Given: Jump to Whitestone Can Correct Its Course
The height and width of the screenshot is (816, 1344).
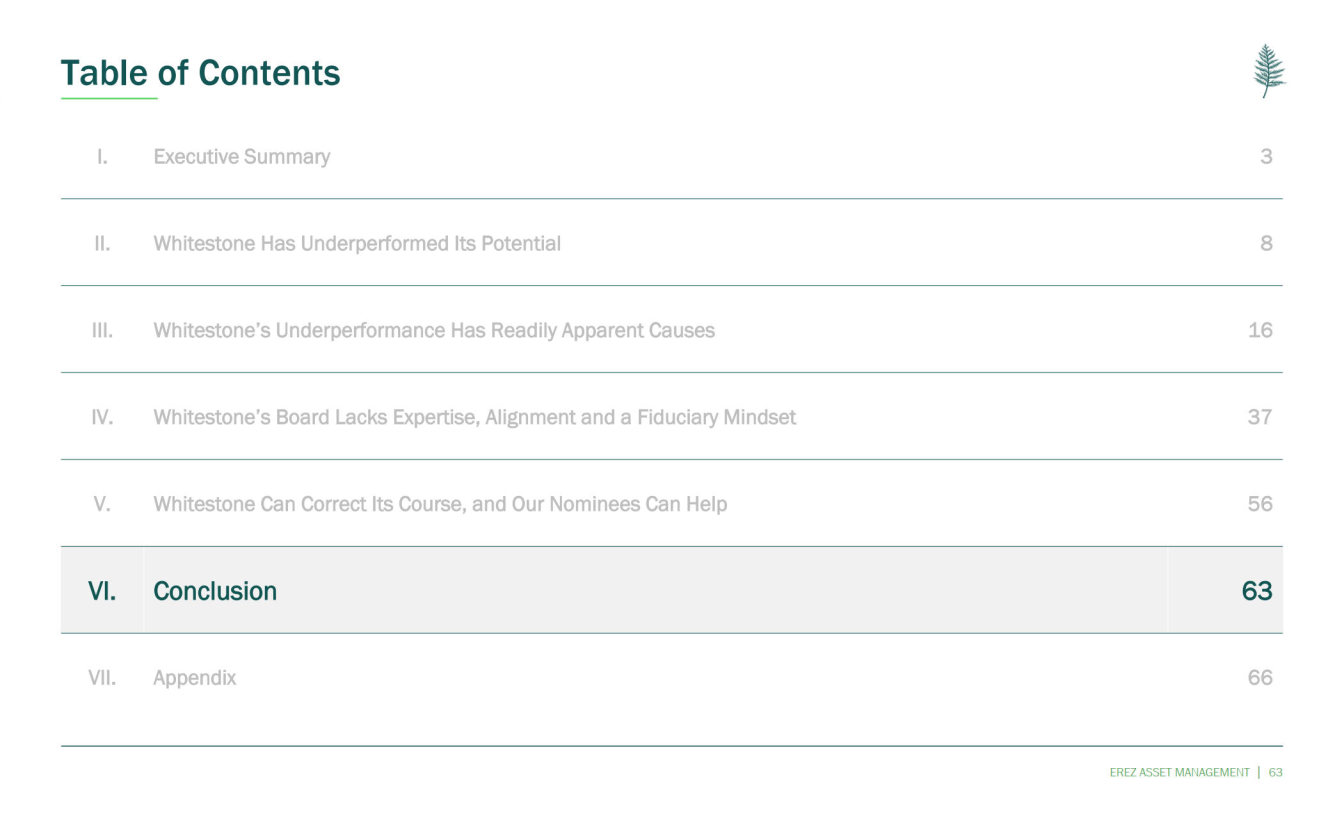Looking at the screenshot, I should coord(440,504).
